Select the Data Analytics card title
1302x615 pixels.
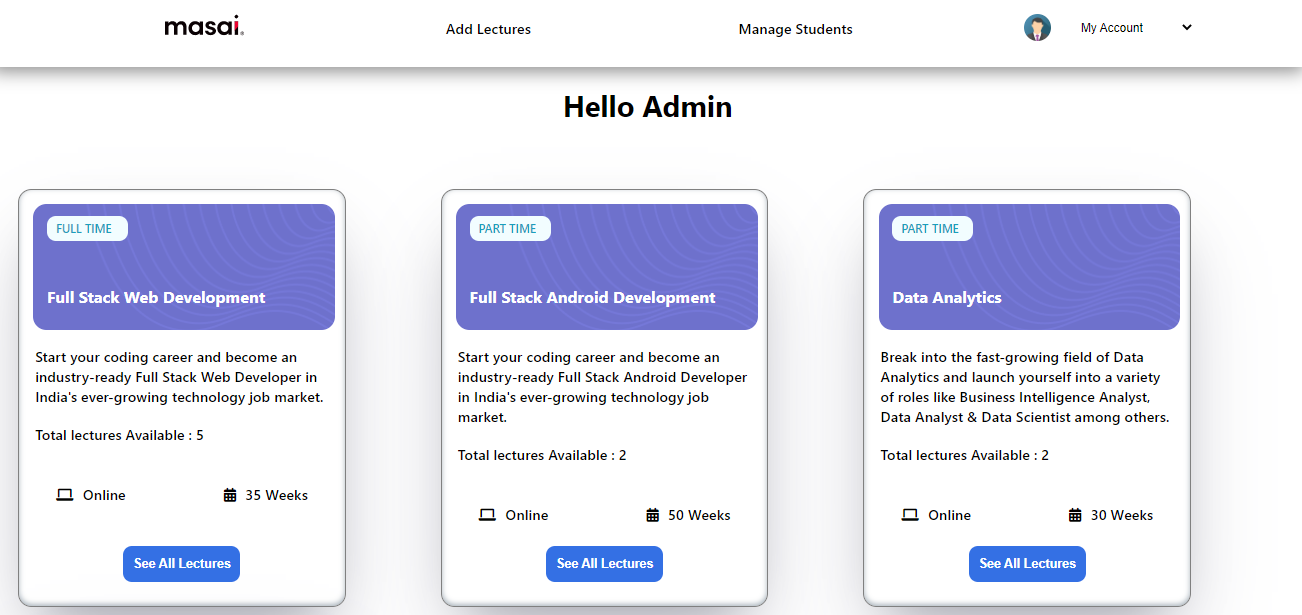[x=947, y=298]
